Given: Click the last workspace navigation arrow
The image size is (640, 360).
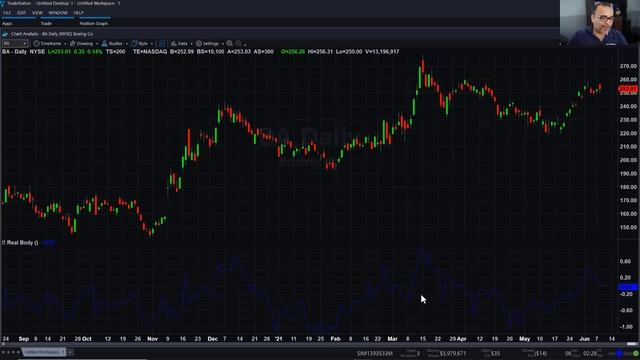Looking at the screenshot, I should [x=18, y=352].
